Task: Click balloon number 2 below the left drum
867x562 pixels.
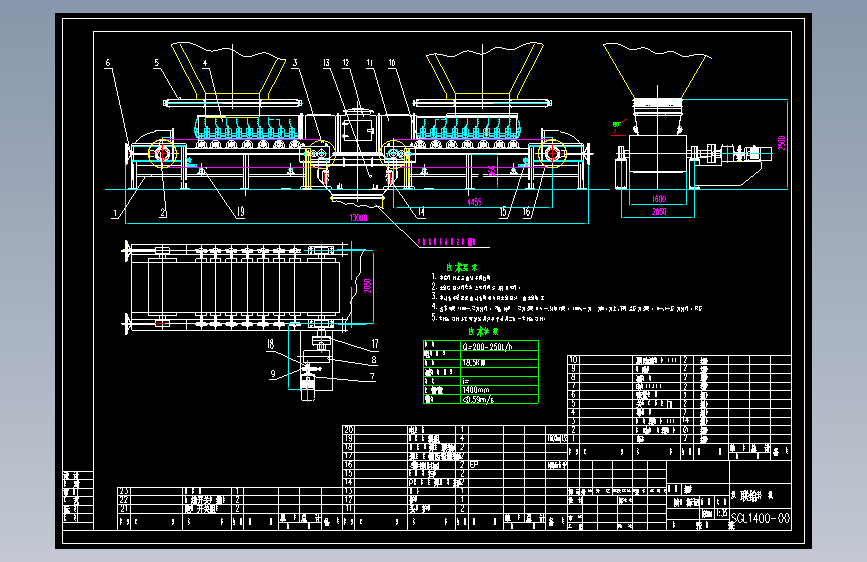Action: pyautogui.click(x=164, y=212)
